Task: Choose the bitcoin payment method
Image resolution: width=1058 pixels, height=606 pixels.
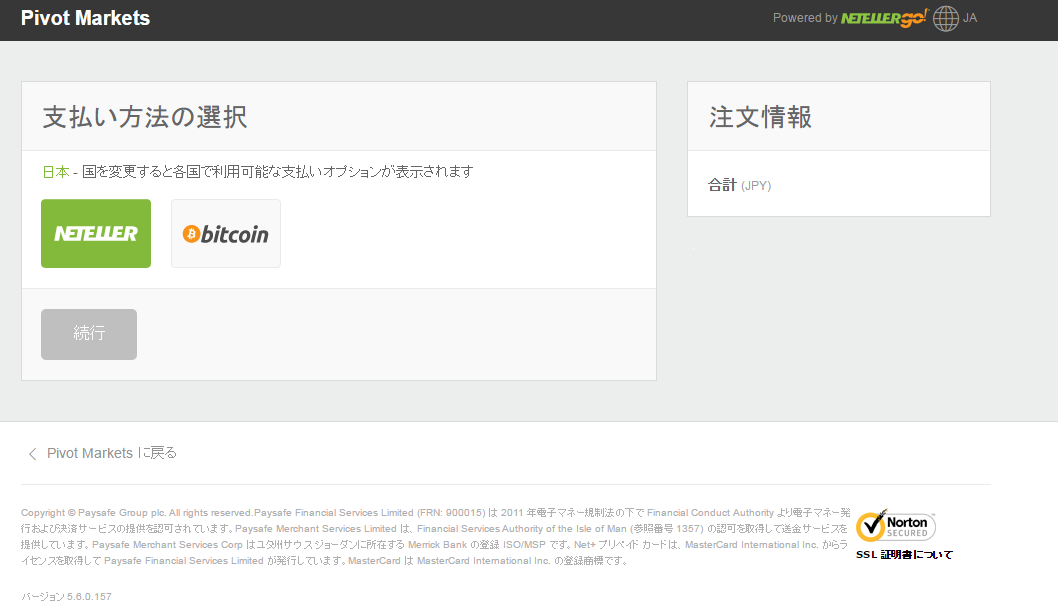Action: [226, 233]
